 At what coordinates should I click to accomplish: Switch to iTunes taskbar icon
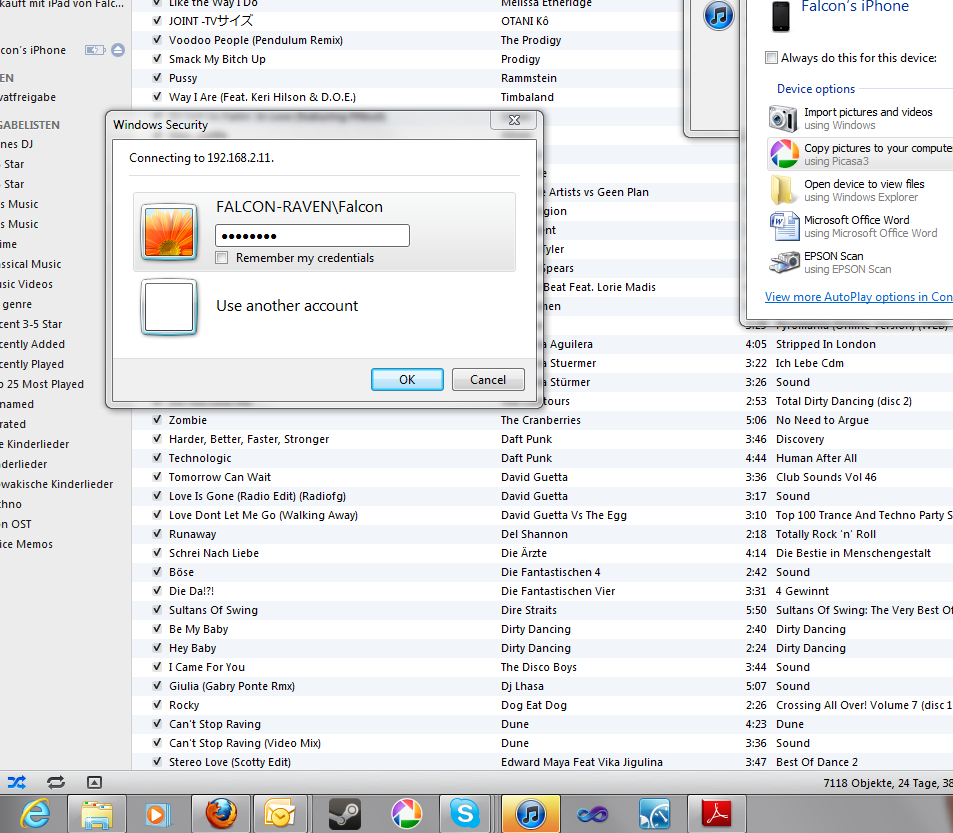pyautogui.click(x=531, y=814)
